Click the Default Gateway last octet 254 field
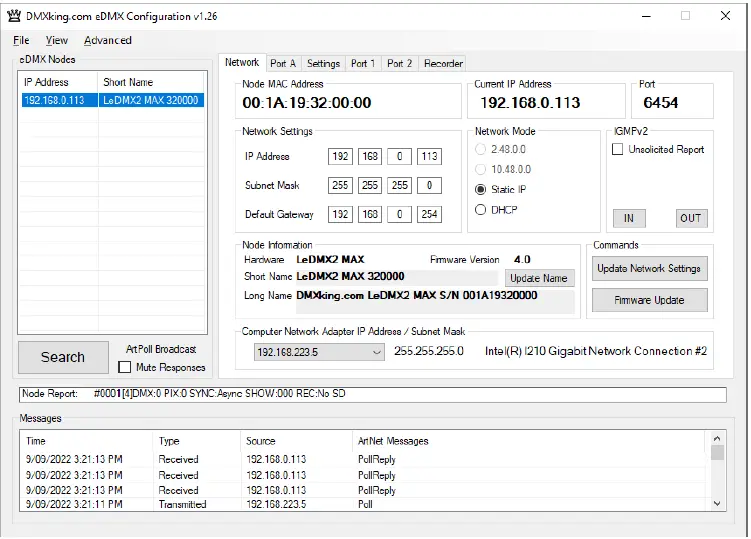This screenshot has width=751, height=539. click(429, 214)
